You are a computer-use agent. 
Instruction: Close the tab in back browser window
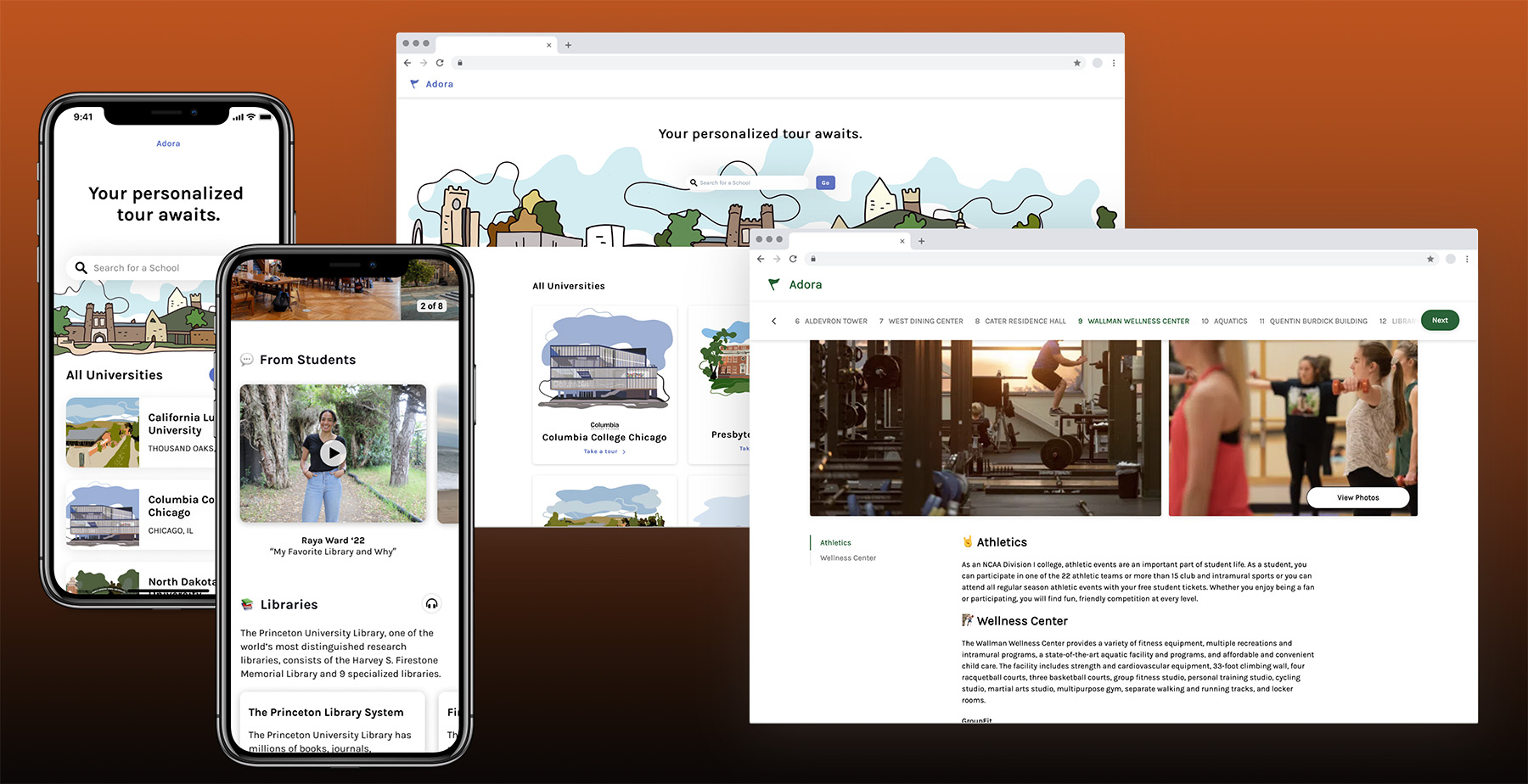click(x=549, y=45)
